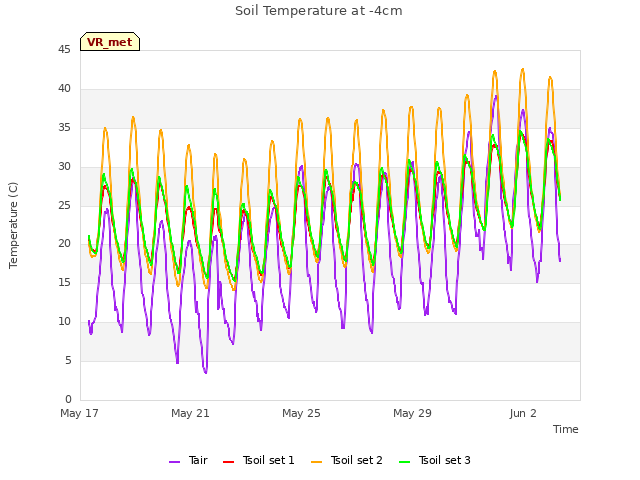The image size is (640, 480).
Task: Click the May 17 x-axis tick label
Action: 79,413
